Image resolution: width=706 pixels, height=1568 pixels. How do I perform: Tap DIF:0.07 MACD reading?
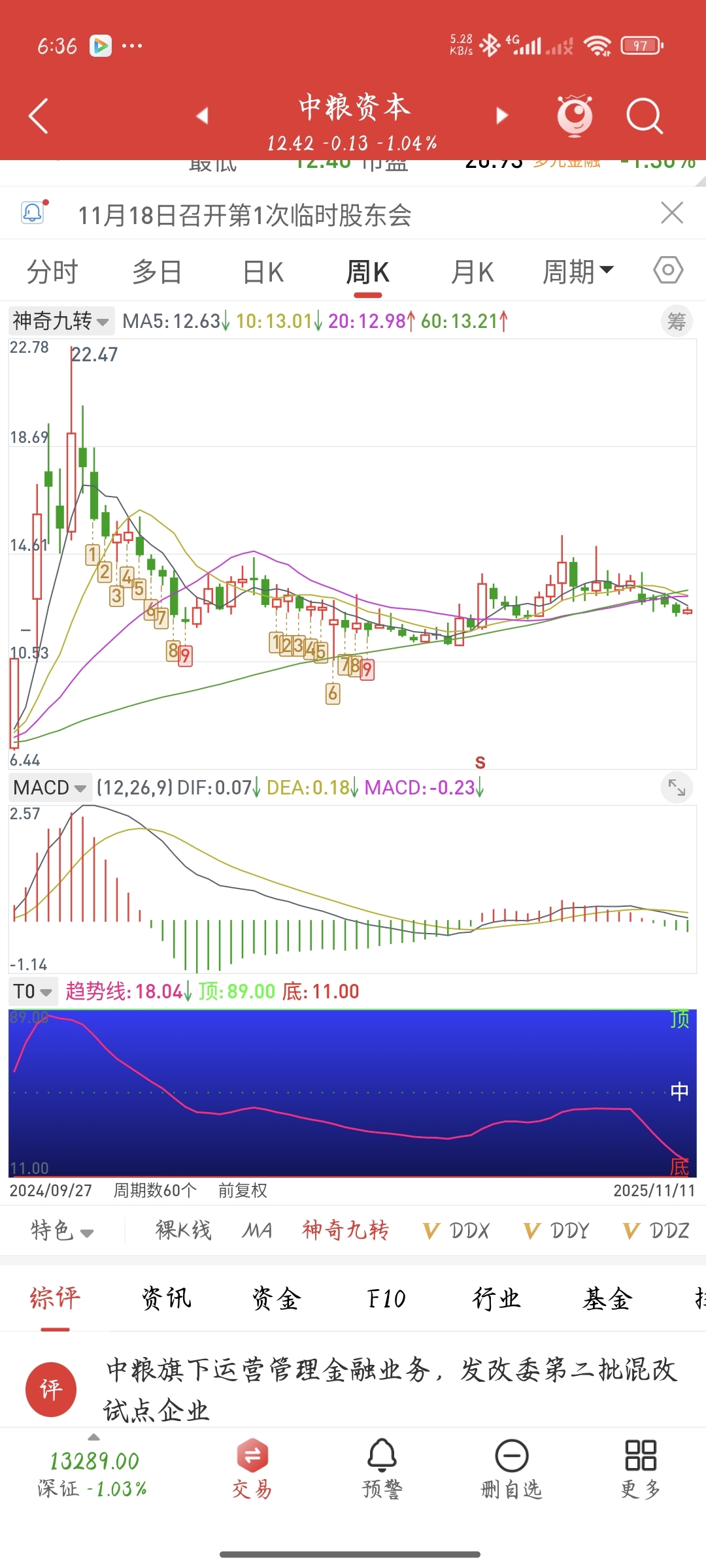219,788
